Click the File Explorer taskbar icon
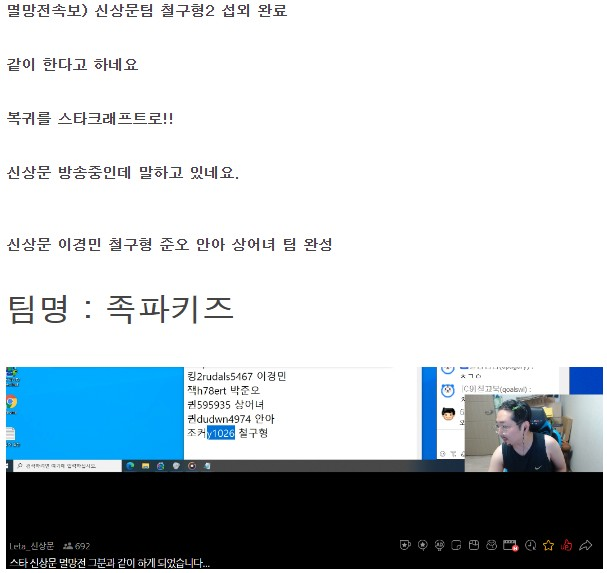607x573 pixels. coord(146,466)
